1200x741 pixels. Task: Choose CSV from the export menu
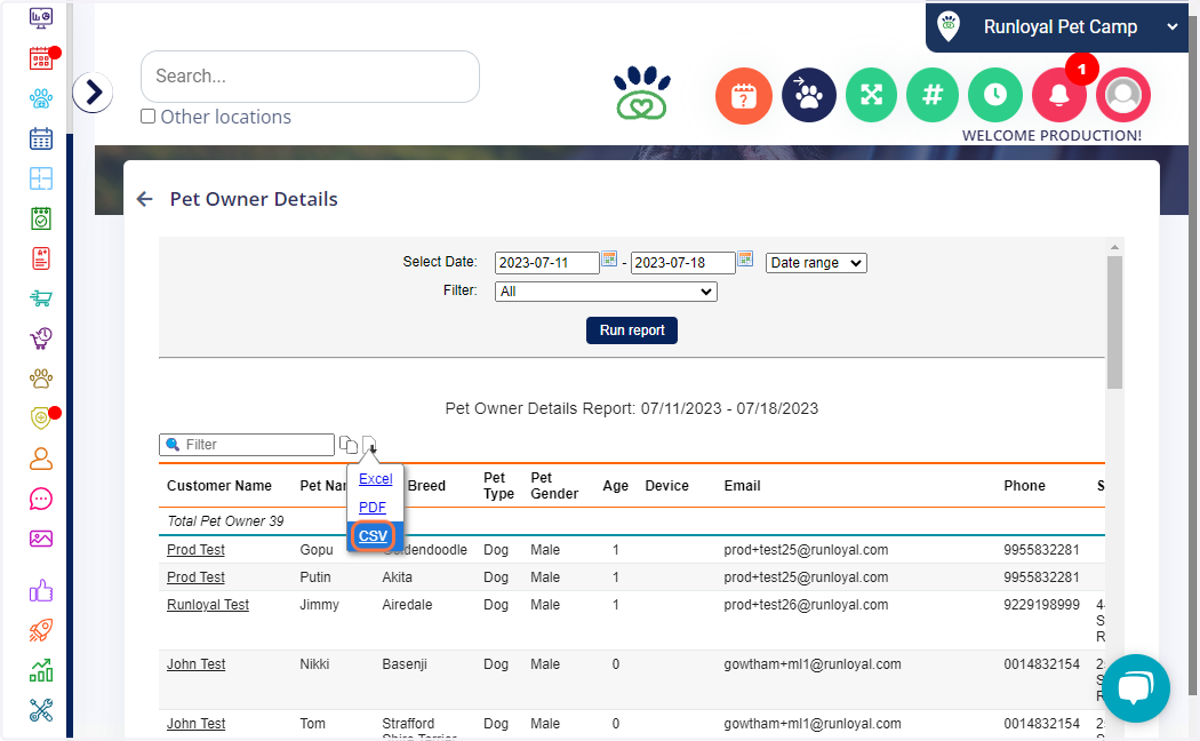pos(373,536)
